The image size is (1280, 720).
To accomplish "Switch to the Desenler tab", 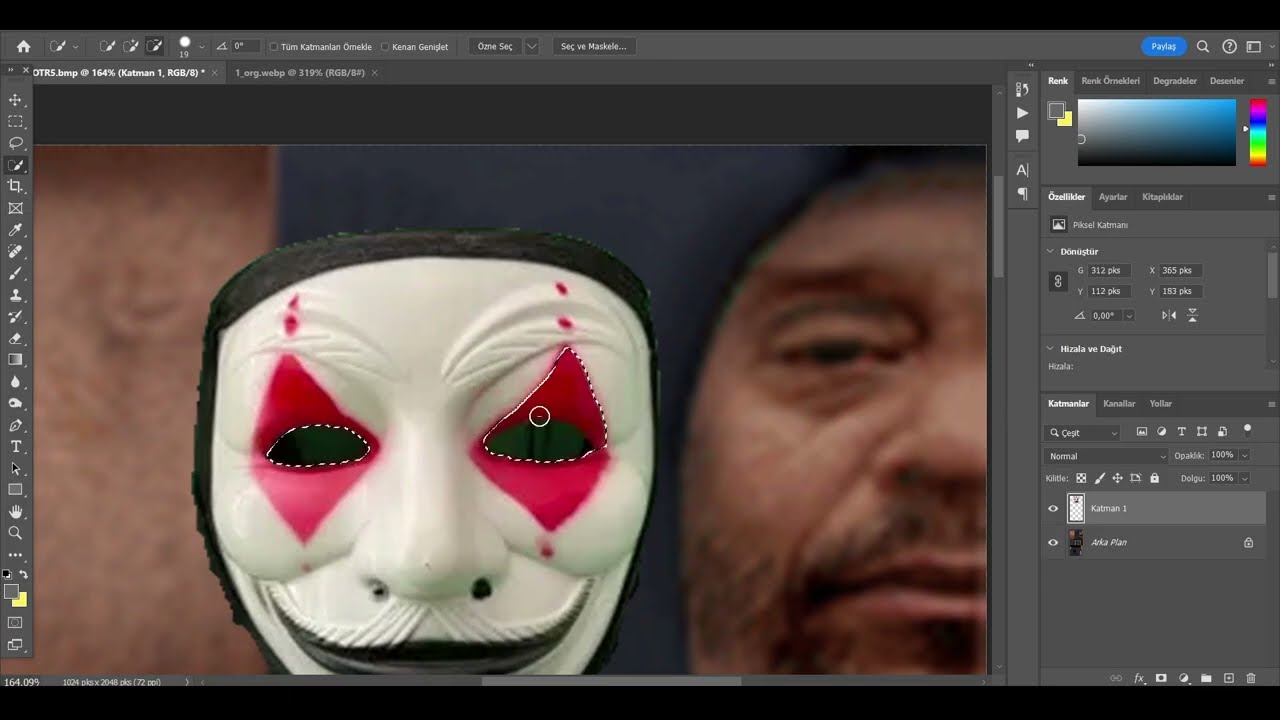I will [x=1227, y=81].
